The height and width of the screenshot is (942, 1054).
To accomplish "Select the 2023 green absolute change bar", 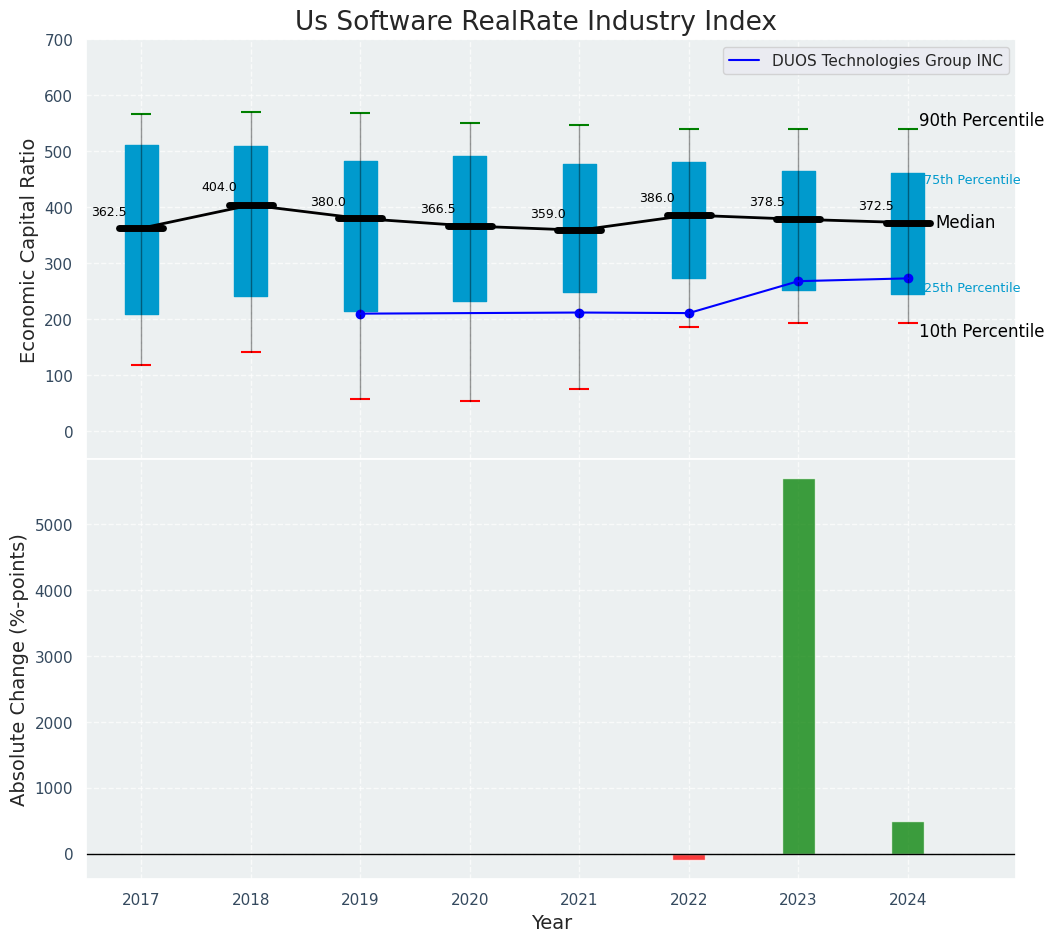I will tap(799, 666).
